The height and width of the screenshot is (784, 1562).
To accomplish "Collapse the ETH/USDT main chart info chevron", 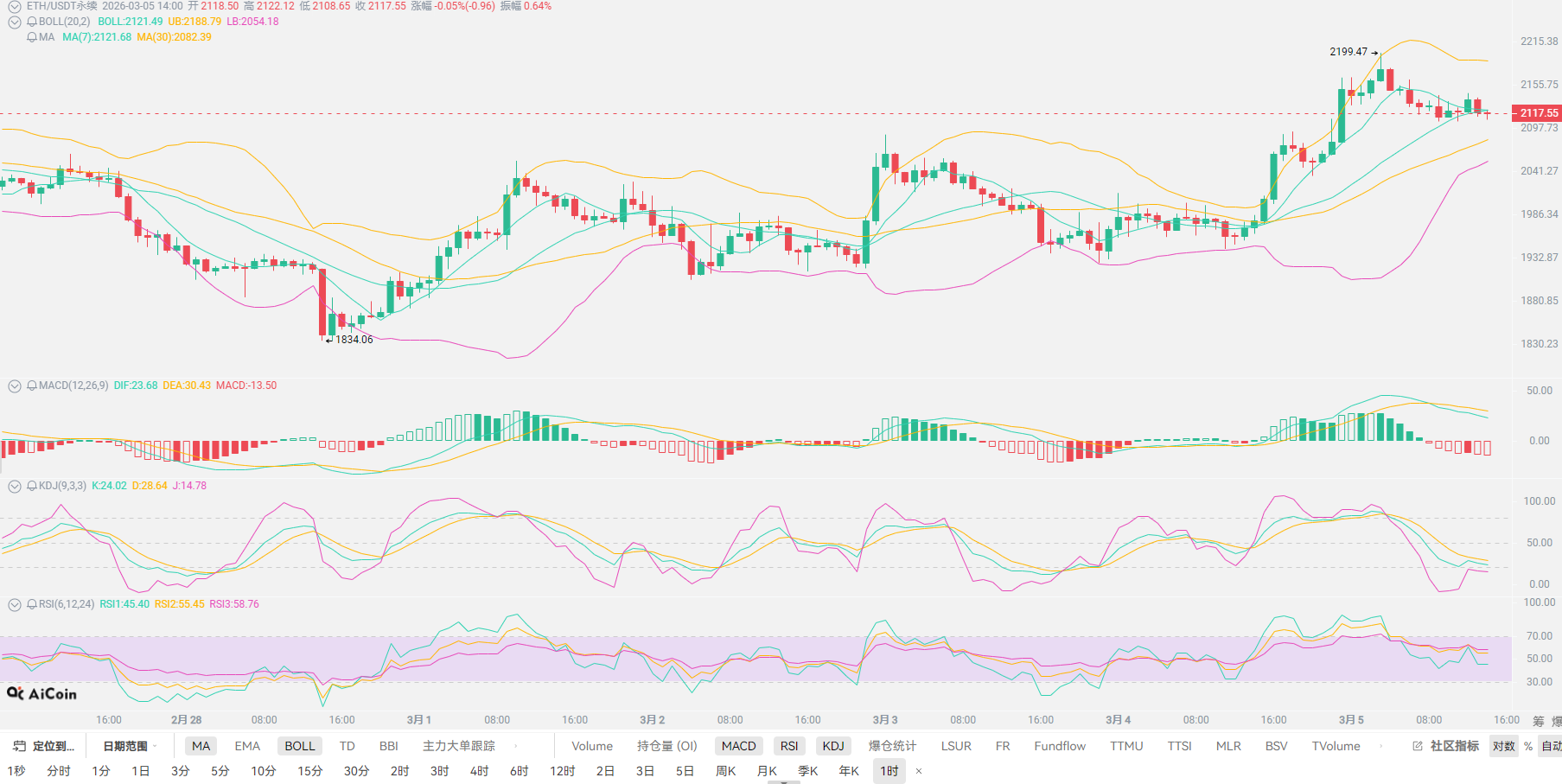I will [15, 6].
